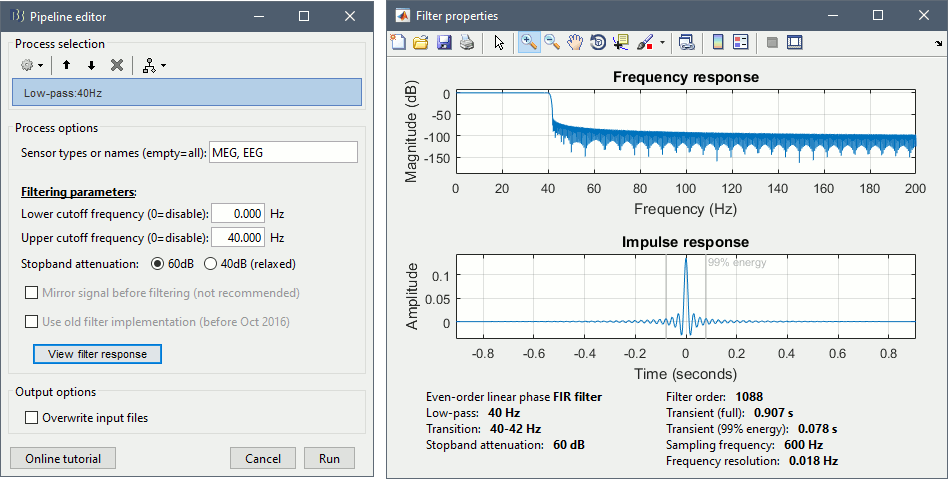This screenshot has height=479, width=948.
Task: Move process up with up arrow
Action: pos(66,65)
